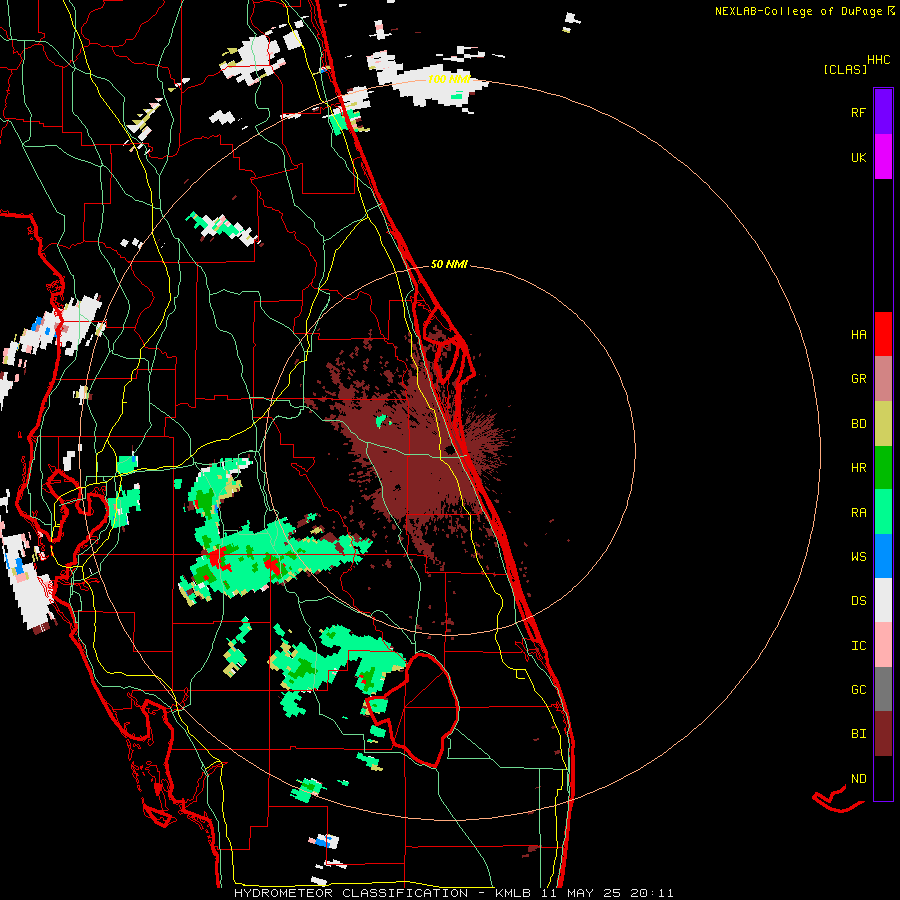Click the brown BI legend swatch
900x900 pixels.
pos(883,734)
